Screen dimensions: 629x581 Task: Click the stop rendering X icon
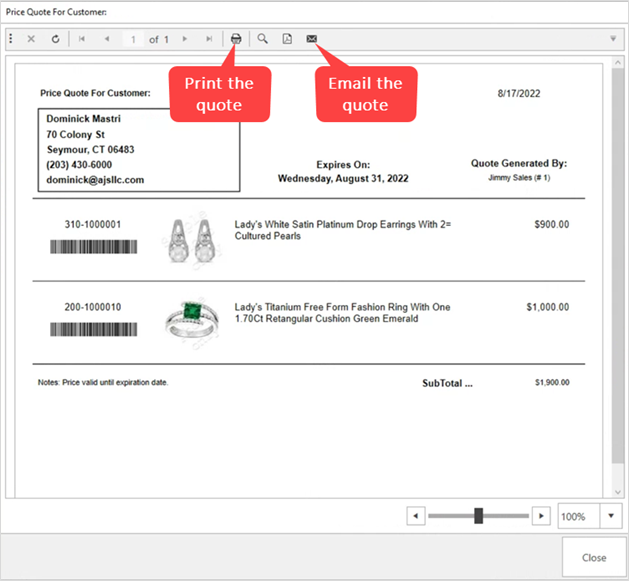pos(31,39)
